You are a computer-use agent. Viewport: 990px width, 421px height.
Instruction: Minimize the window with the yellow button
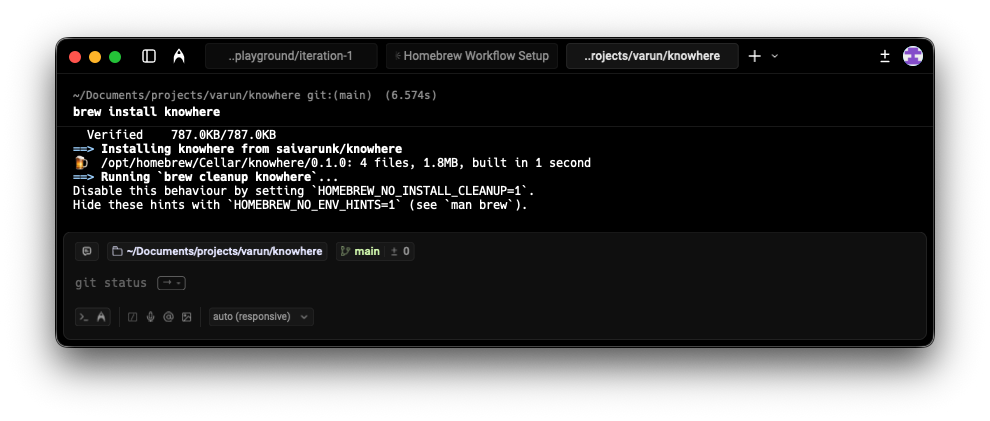point(95,57)
